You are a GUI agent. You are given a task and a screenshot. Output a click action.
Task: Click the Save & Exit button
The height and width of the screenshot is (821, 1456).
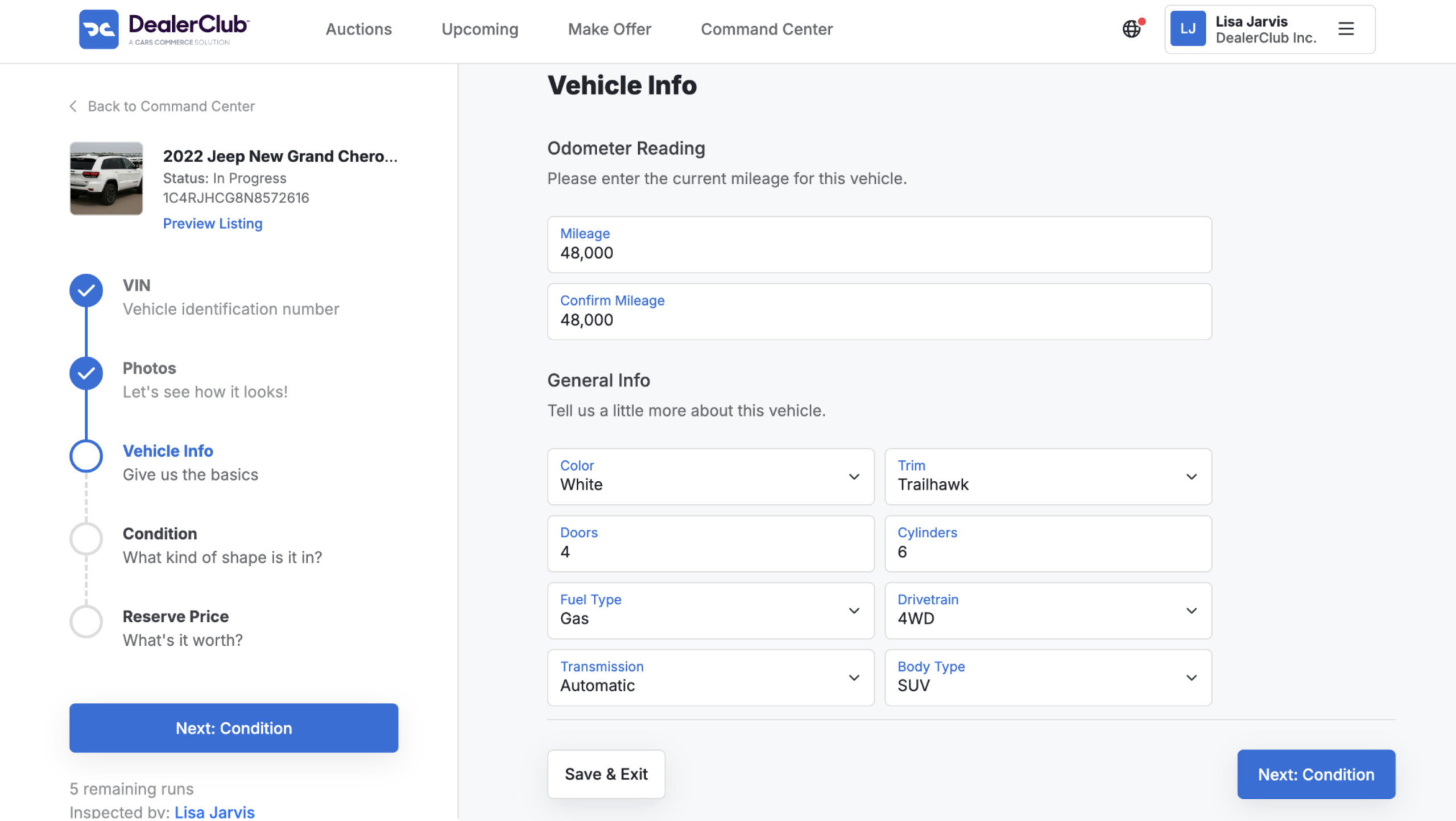pos(606,774)
